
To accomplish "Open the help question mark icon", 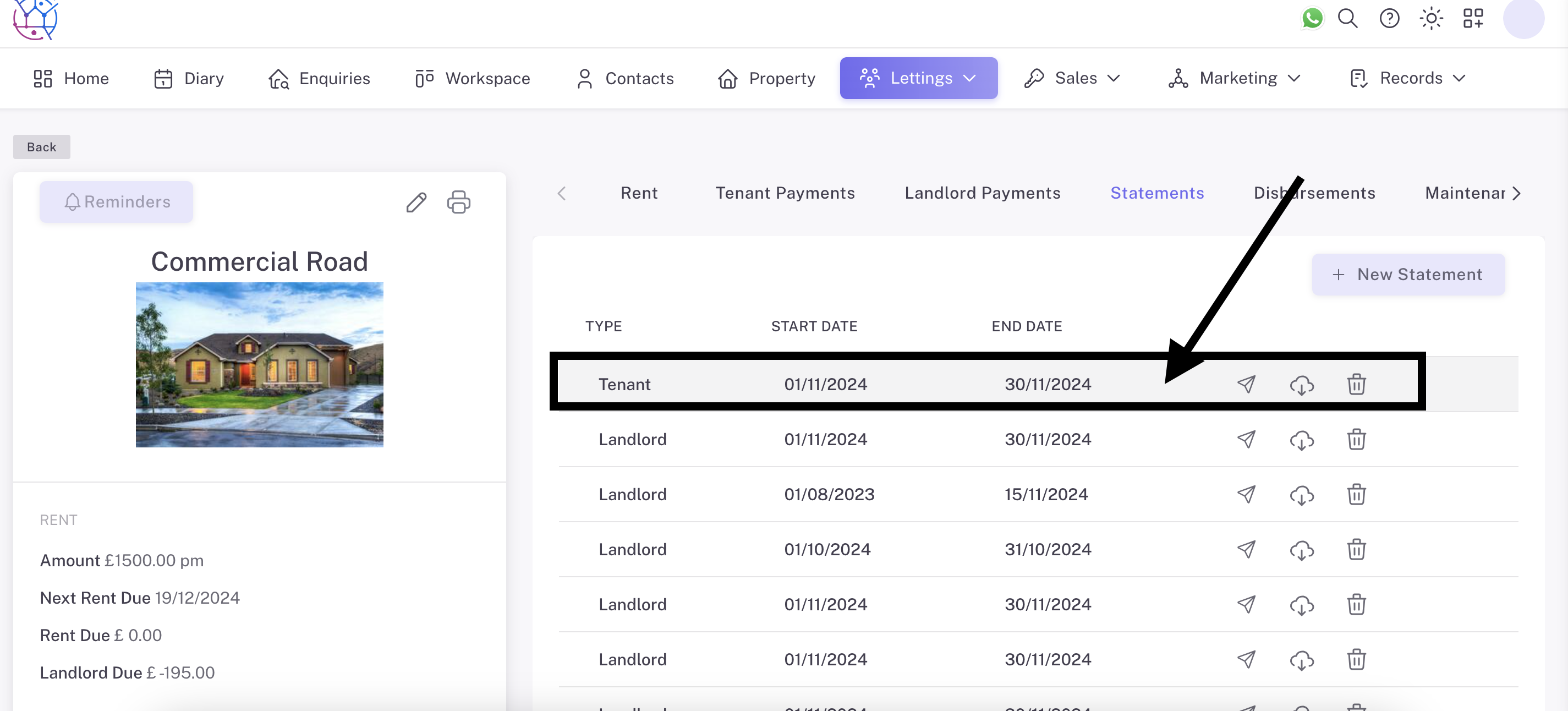I will coord(1389,18).
